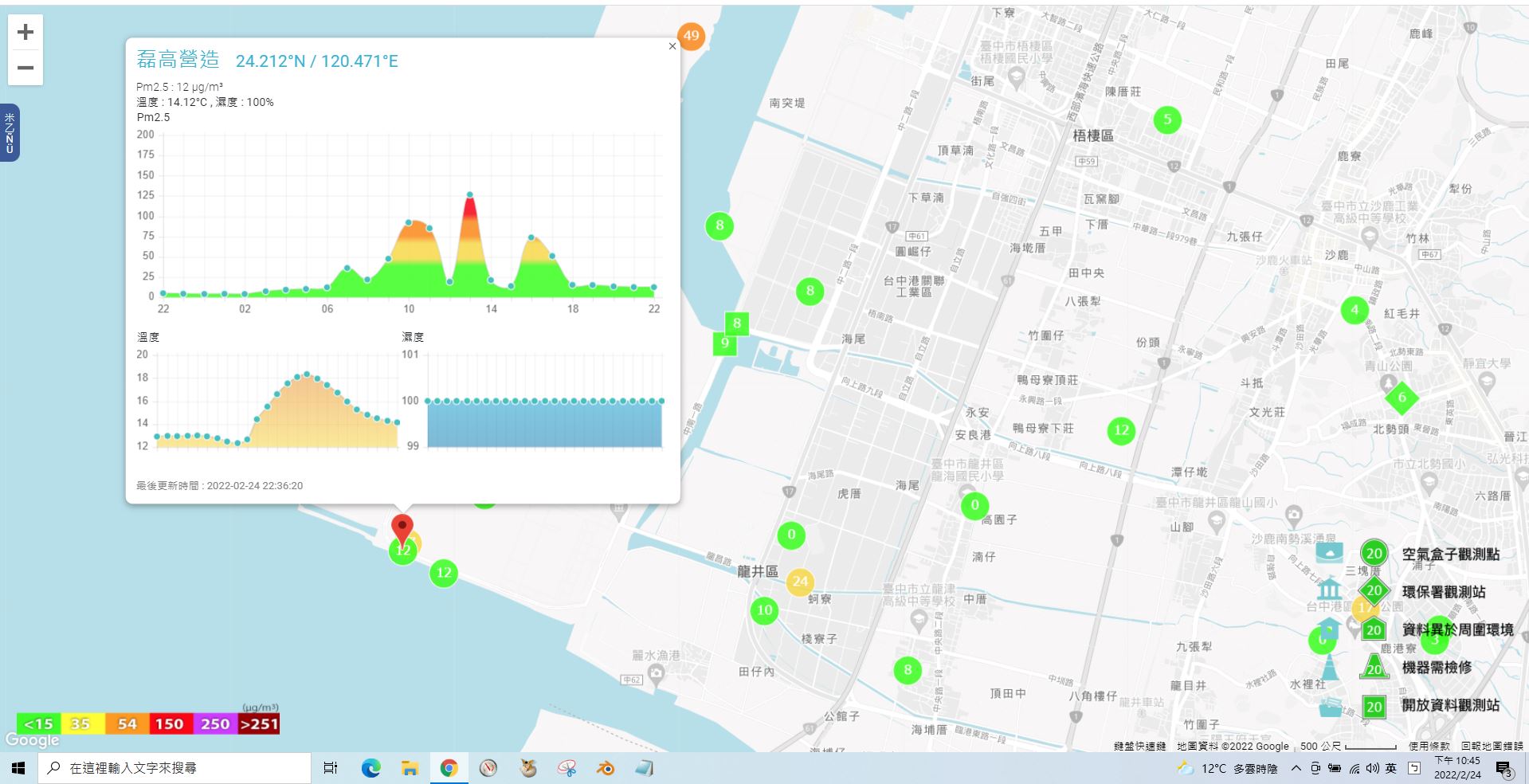The height and width of the screenshot is (784, 1529).
Task: Open Microsoft Edge from the taskbar
Action: pyautogui.click(x=370, y=768)
